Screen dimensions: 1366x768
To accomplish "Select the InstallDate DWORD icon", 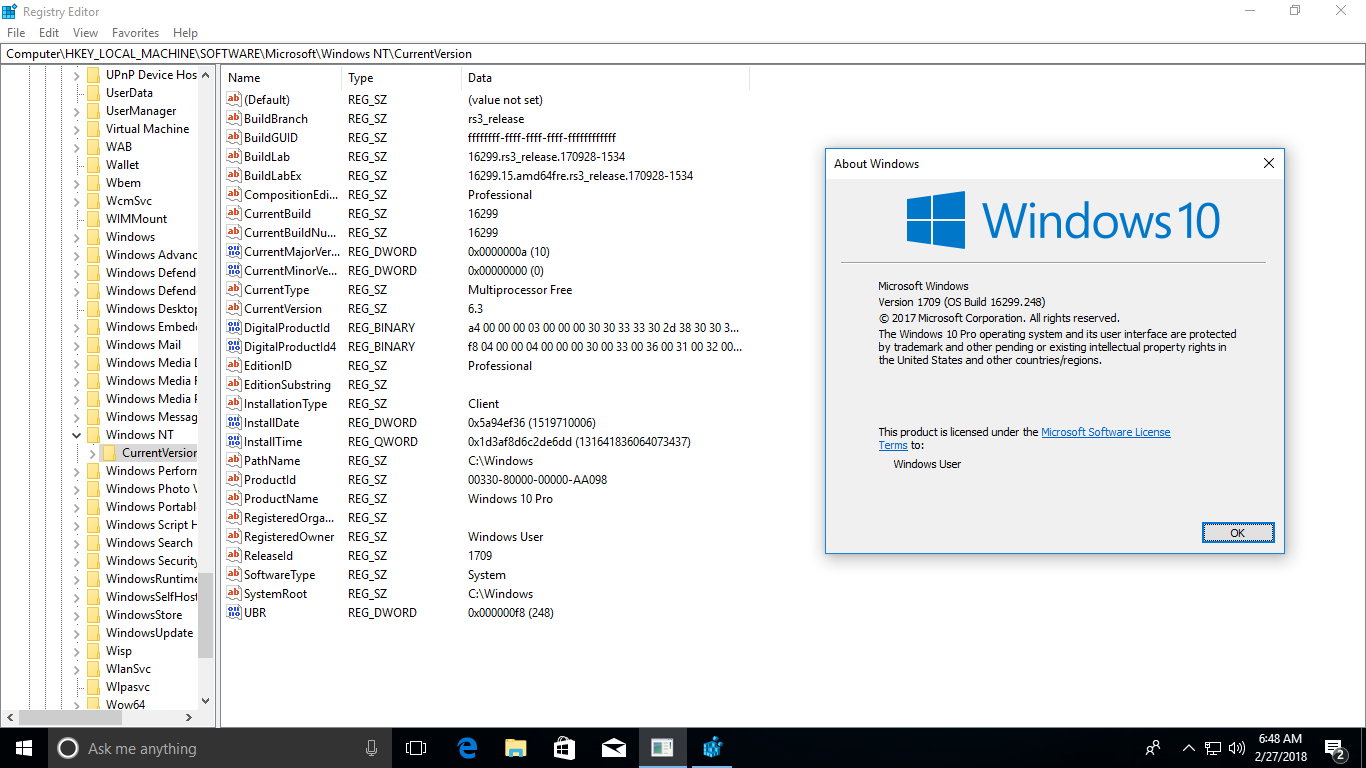I will pos(234,423).
